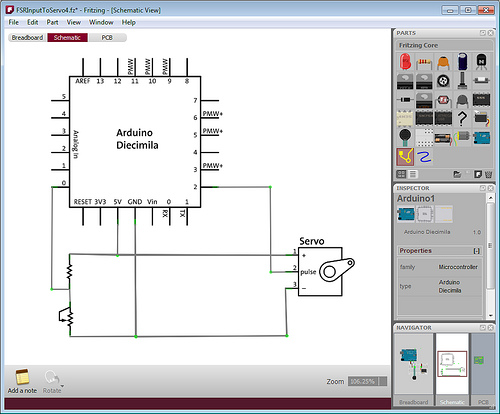The height and width of the screenshot is (414, 500).
Task: Open the Zoom percentage combo box
Action: click(x=367, y=381)
